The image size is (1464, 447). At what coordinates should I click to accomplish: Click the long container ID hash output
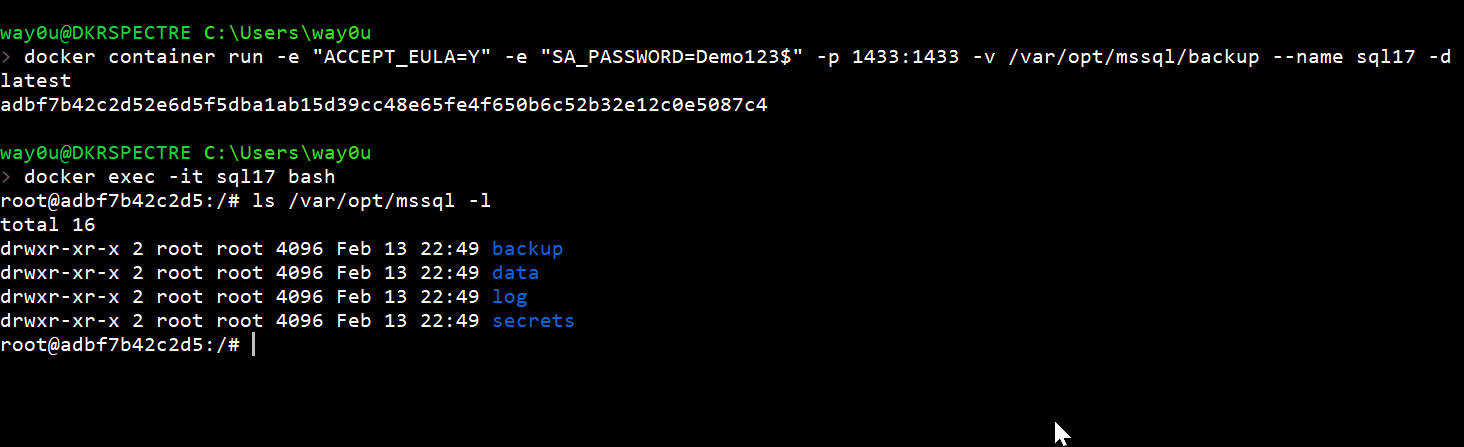[x=384, y=104]
